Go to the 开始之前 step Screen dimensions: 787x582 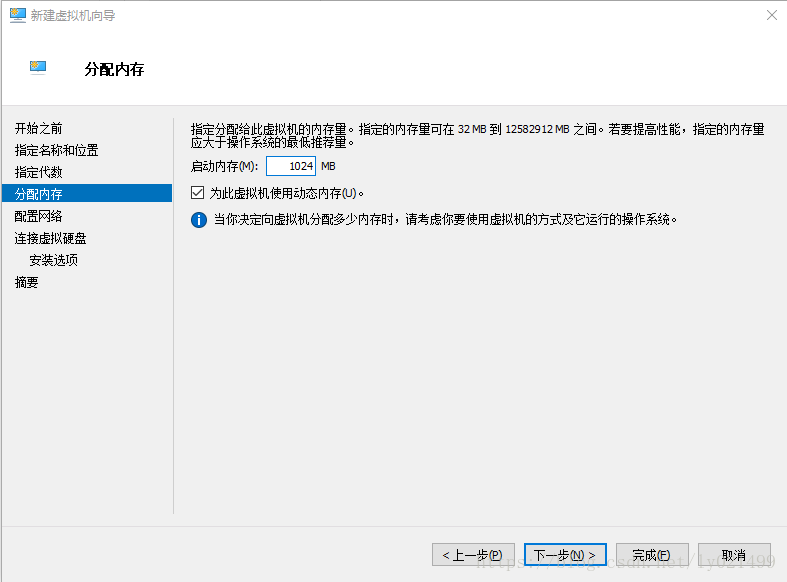38,128
